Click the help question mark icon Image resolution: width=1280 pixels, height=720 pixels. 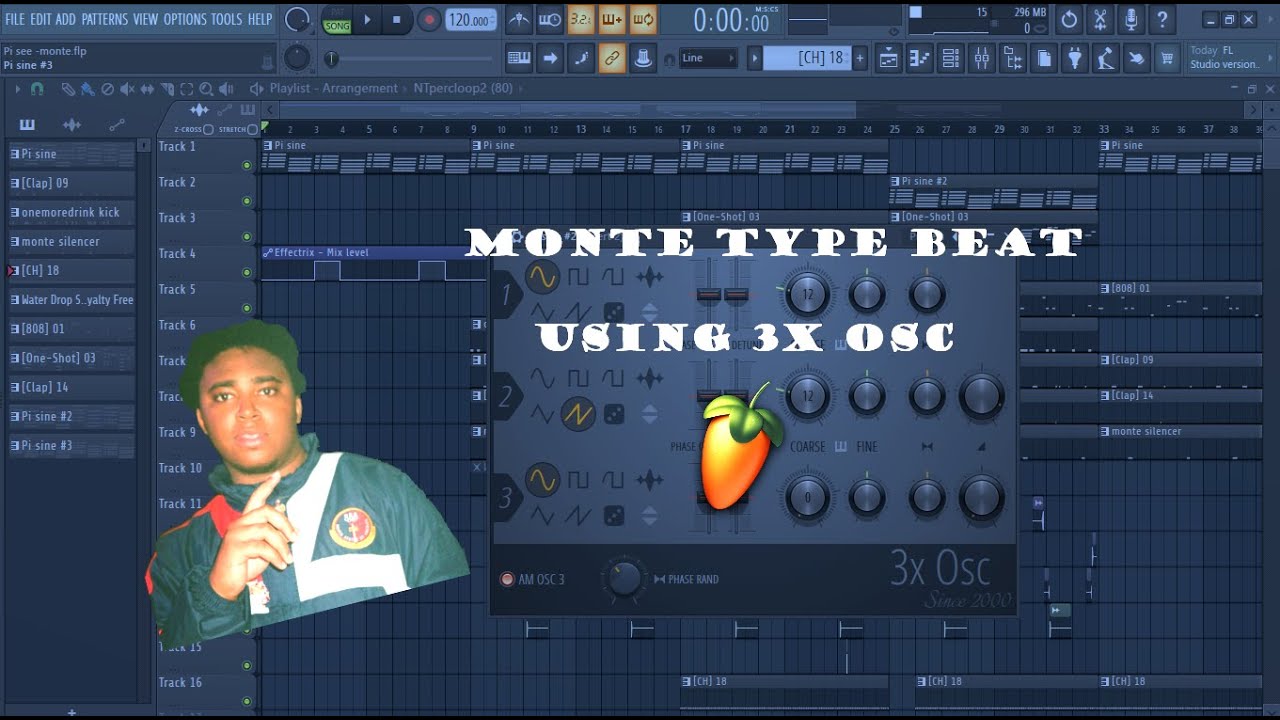coord(1162,19)
